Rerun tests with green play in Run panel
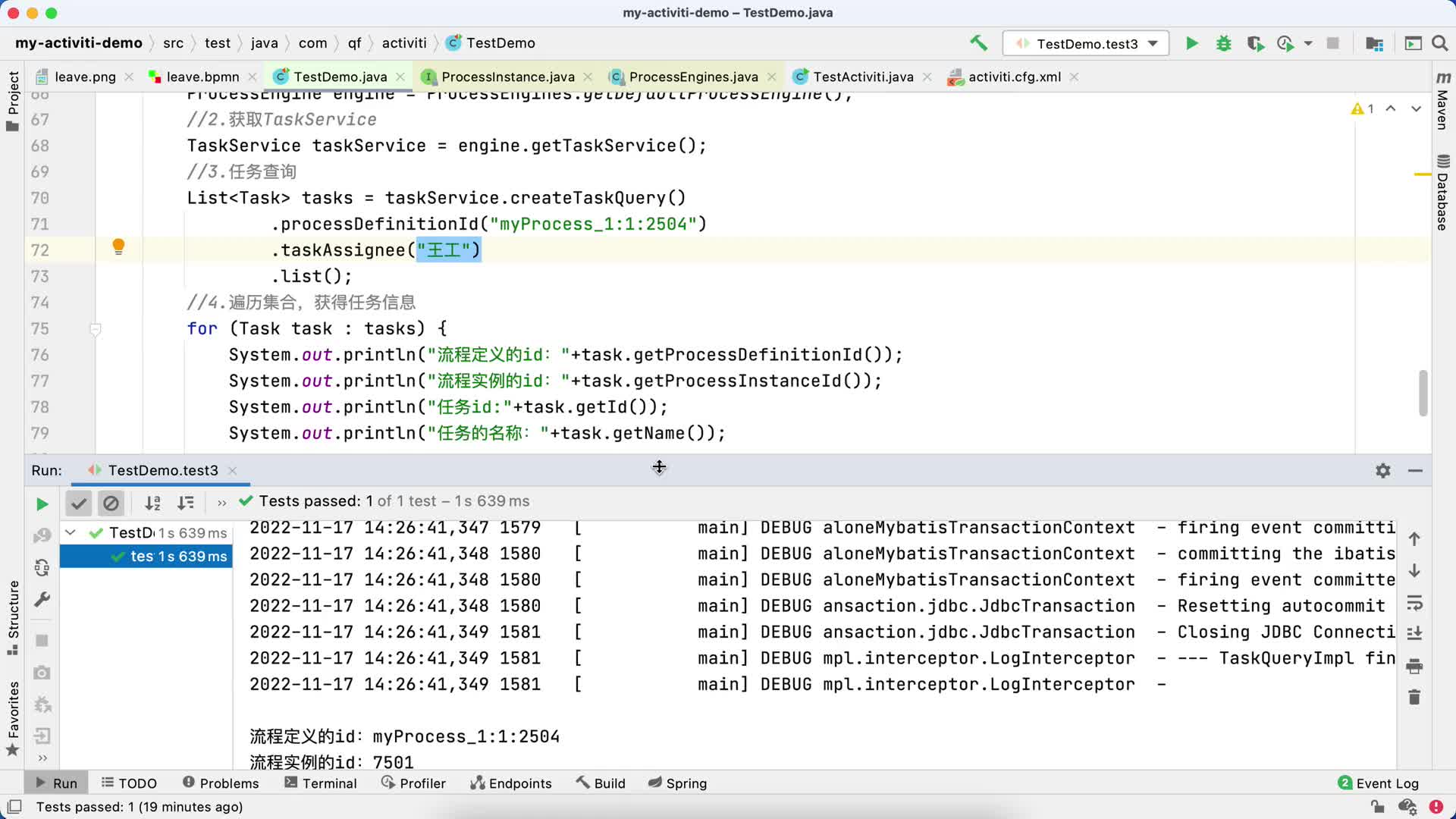Viewport: 1456px width, 819px height. coord(42,504)
